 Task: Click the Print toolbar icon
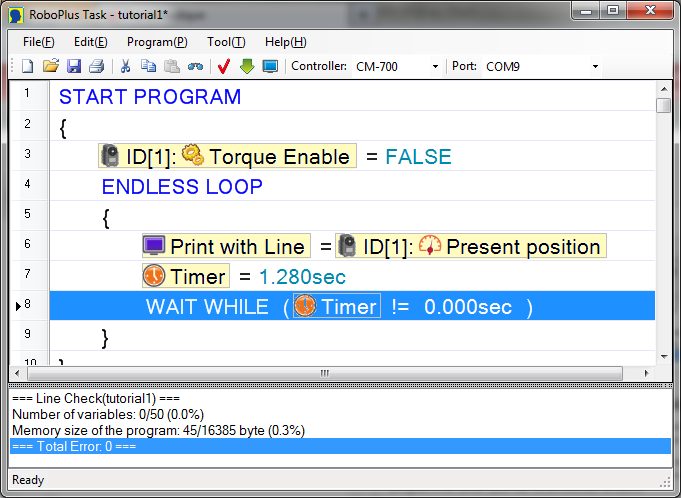[x=96, y=67]
